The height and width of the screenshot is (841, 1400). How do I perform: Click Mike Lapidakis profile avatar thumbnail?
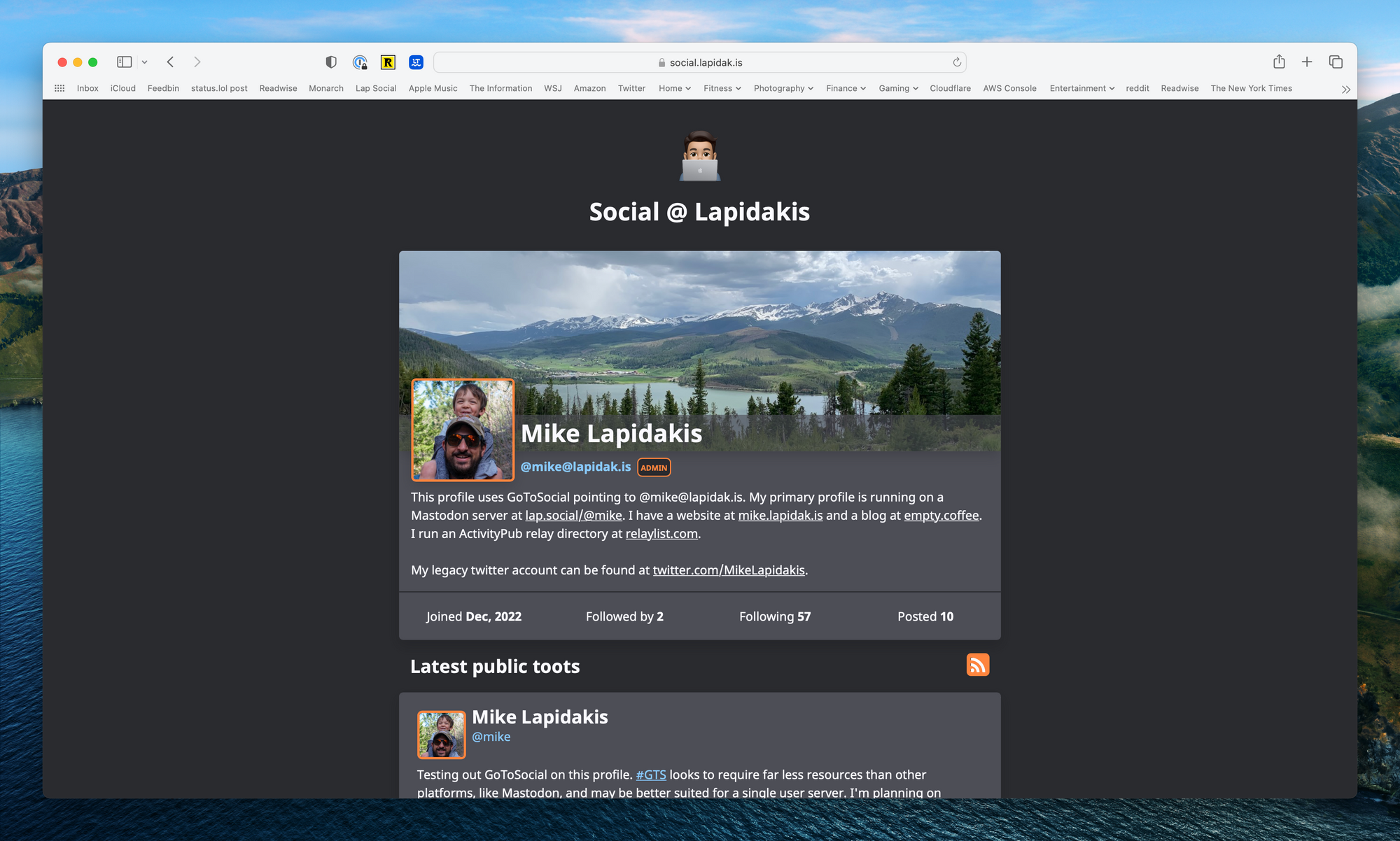click(x=462, y=430)
